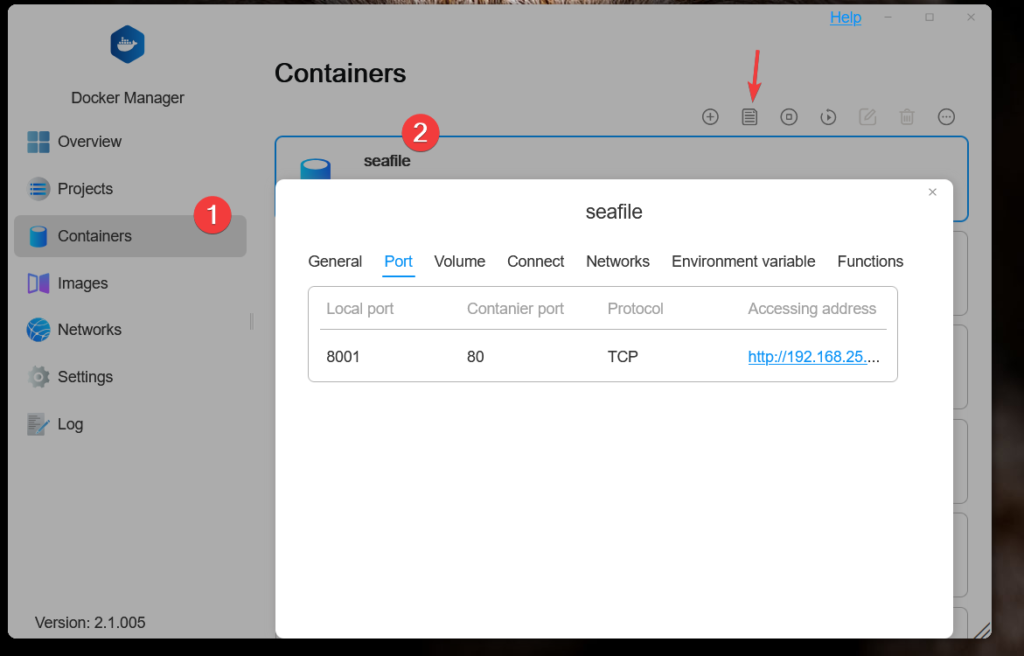This screenshot has height=656, width=1024.
Task: Click the edit container pencil icon
Action: click(868, 117)
